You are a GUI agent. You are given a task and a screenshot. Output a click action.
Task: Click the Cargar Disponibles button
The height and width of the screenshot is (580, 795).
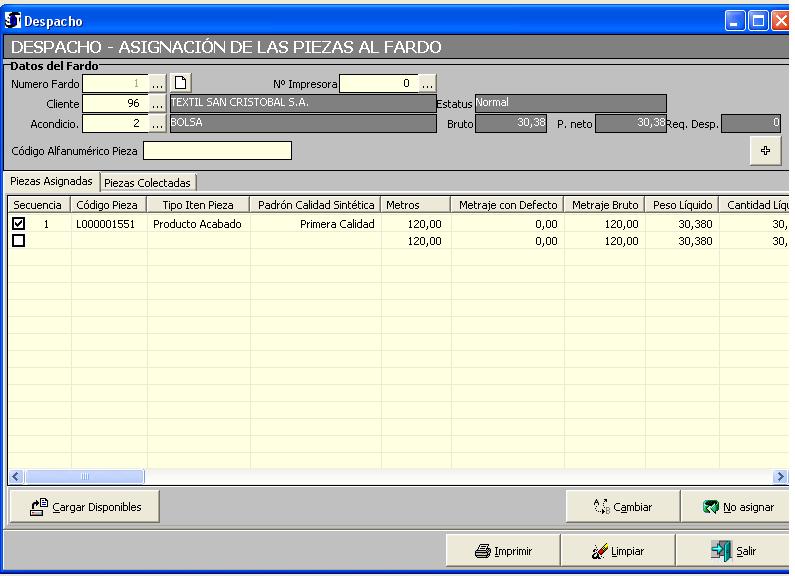coord(85,507)
